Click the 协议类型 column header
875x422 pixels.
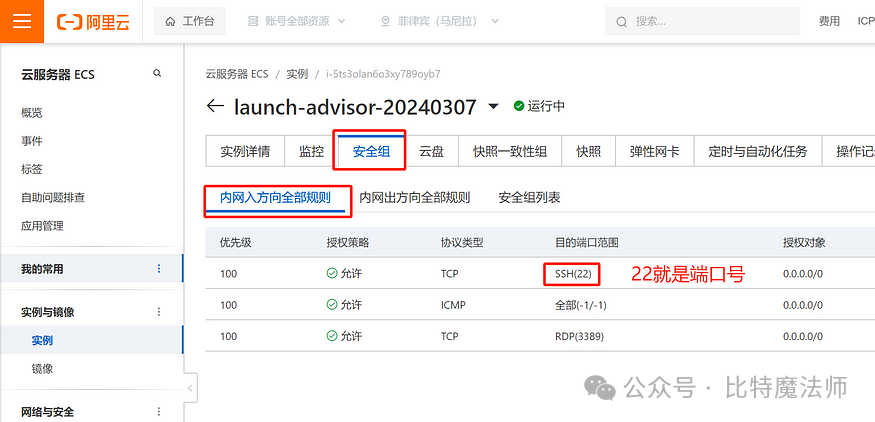(x=461, y=243)
